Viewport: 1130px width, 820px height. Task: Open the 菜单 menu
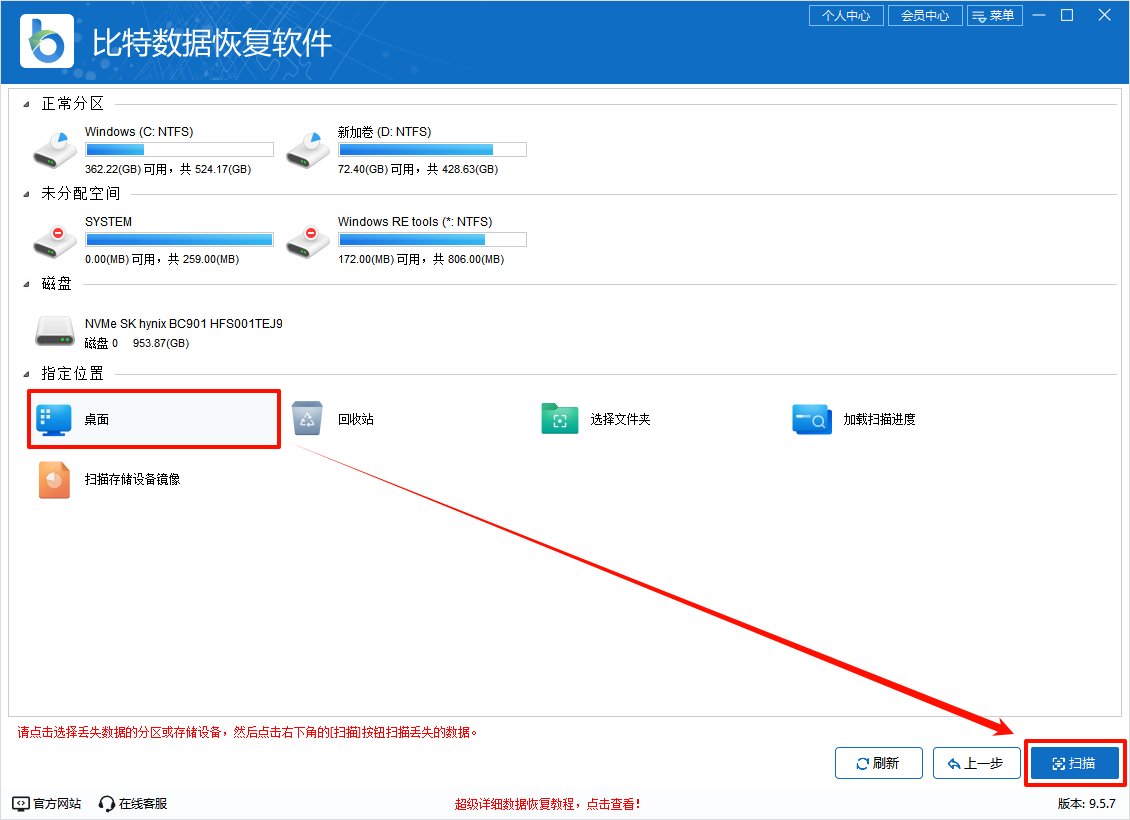tap(995, 15)
